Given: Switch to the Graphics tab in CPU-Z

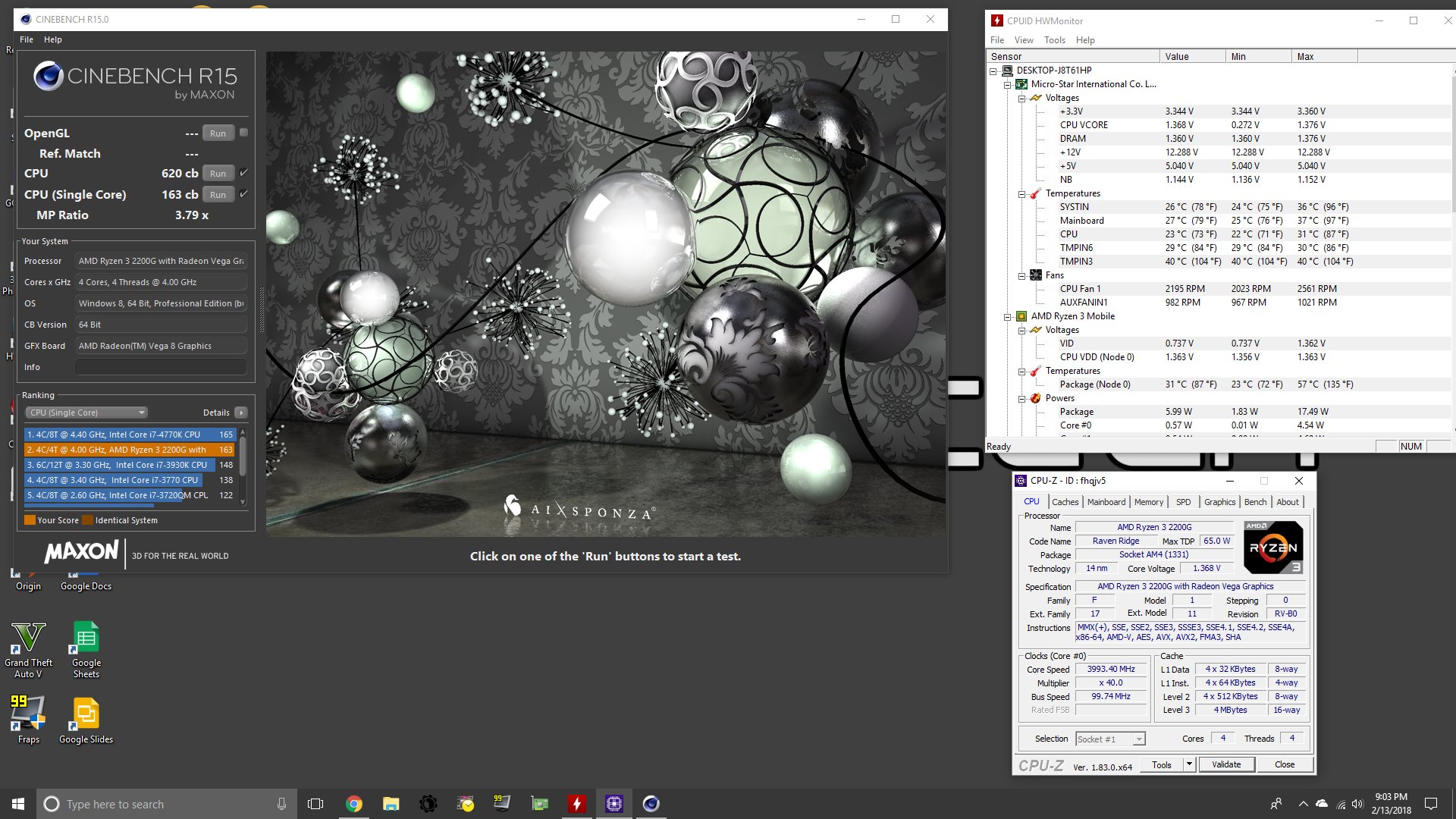Looking at the screenshot, I should (1219, 502).
